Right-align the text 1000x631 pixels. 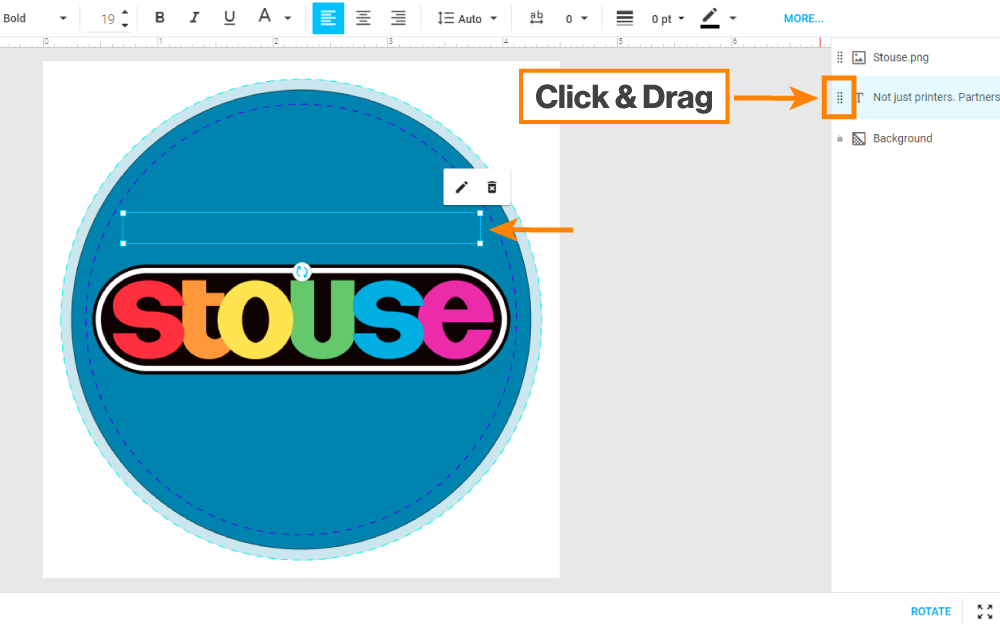(398, 19)
